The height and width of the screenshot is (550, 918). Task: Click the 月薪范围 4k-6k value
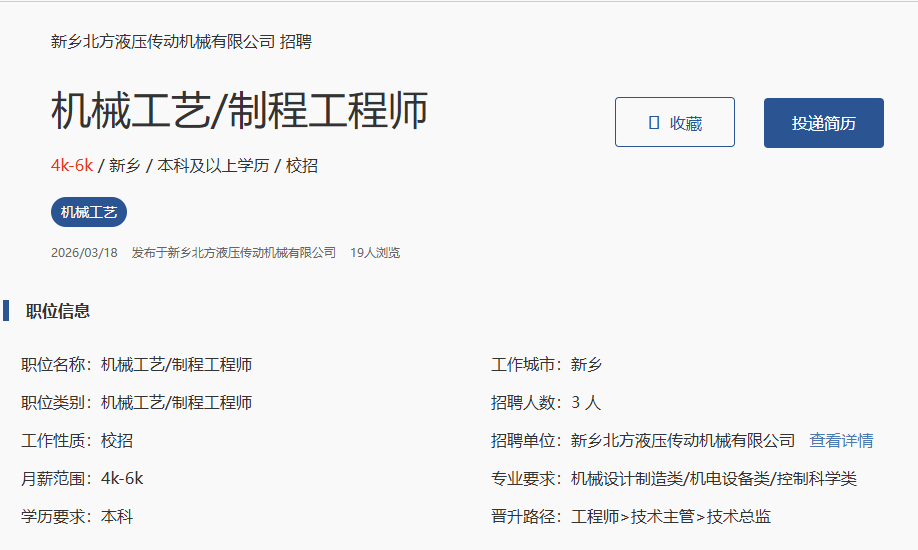point(122,479)
